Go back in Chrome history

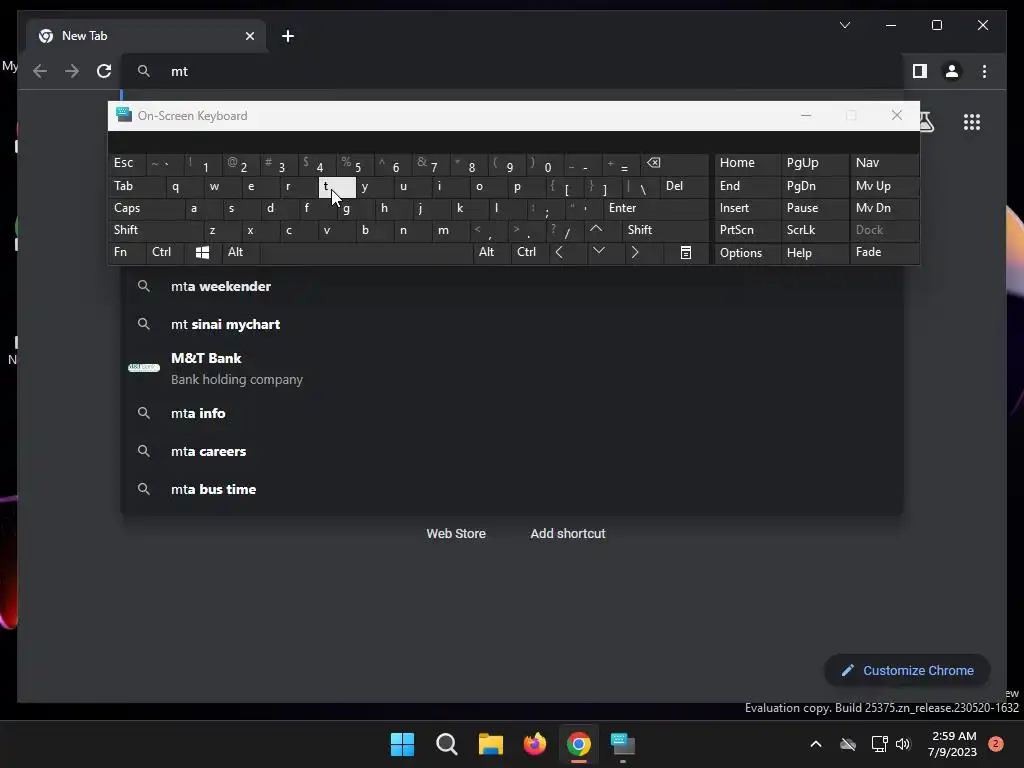(40, 71)
